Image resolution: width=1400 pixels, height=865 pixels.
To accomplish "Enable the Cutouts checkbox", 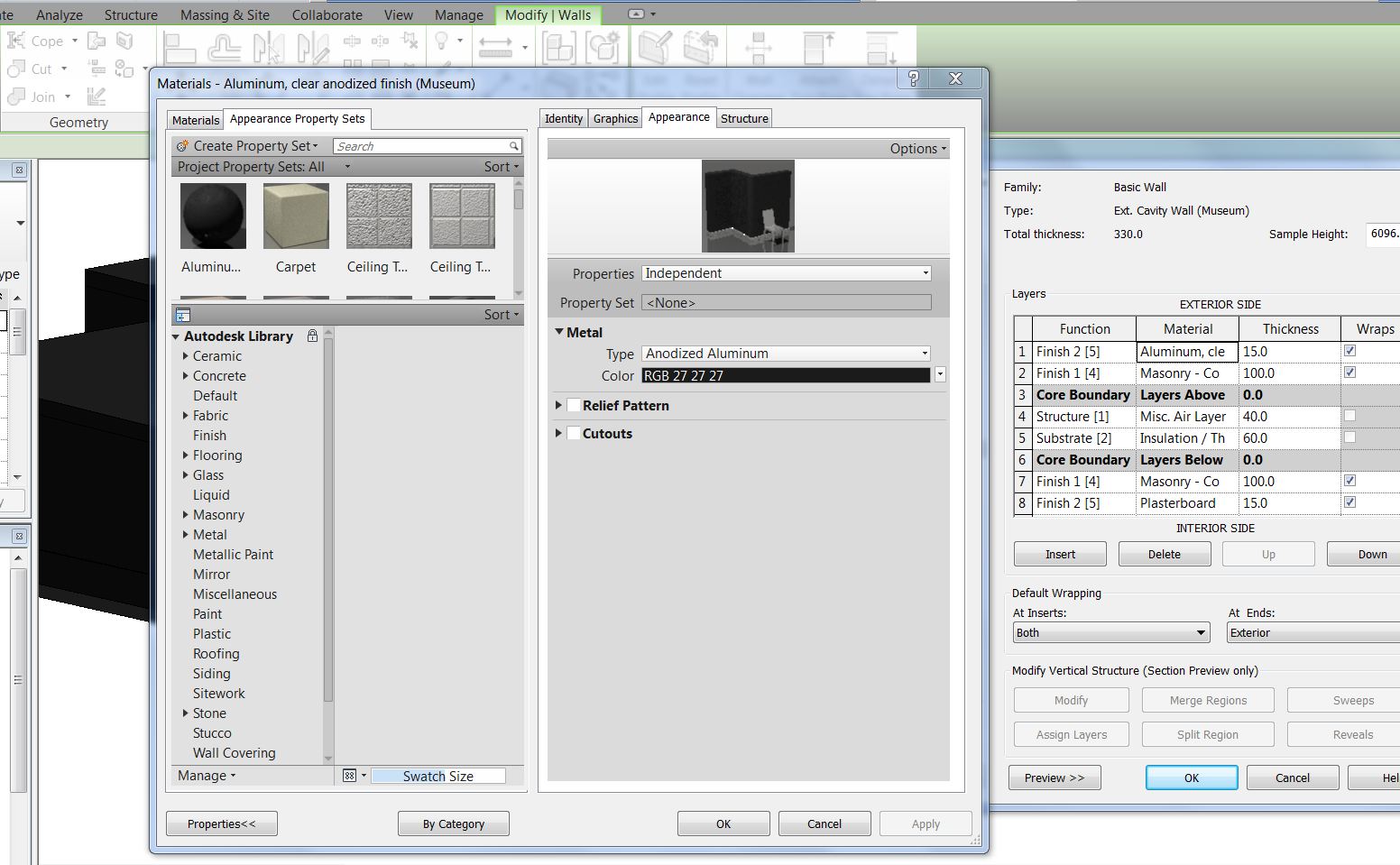I will tap(574, 434).
